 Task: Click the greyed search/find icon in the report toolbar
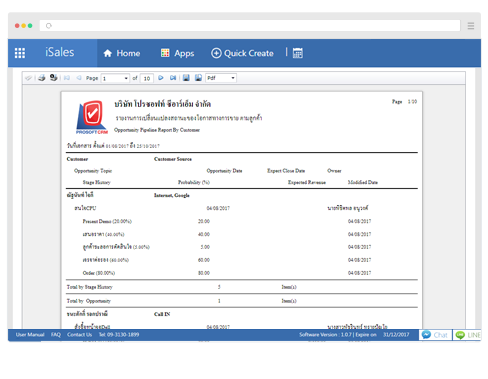(x=29, y=78)
